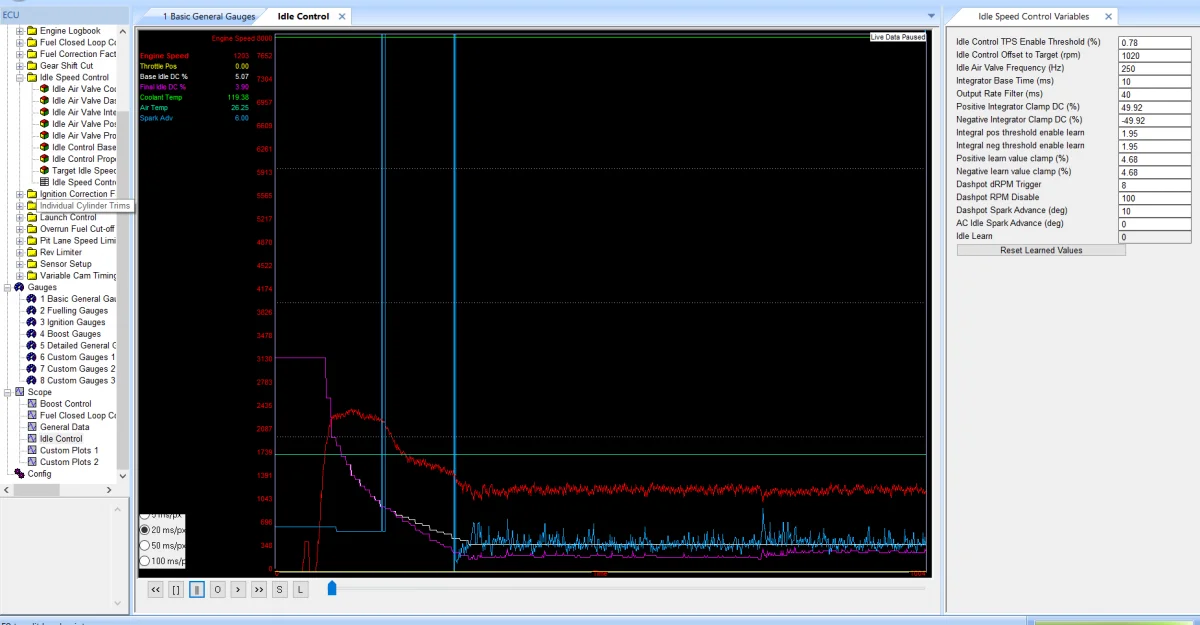Viewport: 1200px width, 625px height.
Task: Click the [ ] stop button
Action: point(176,590)
